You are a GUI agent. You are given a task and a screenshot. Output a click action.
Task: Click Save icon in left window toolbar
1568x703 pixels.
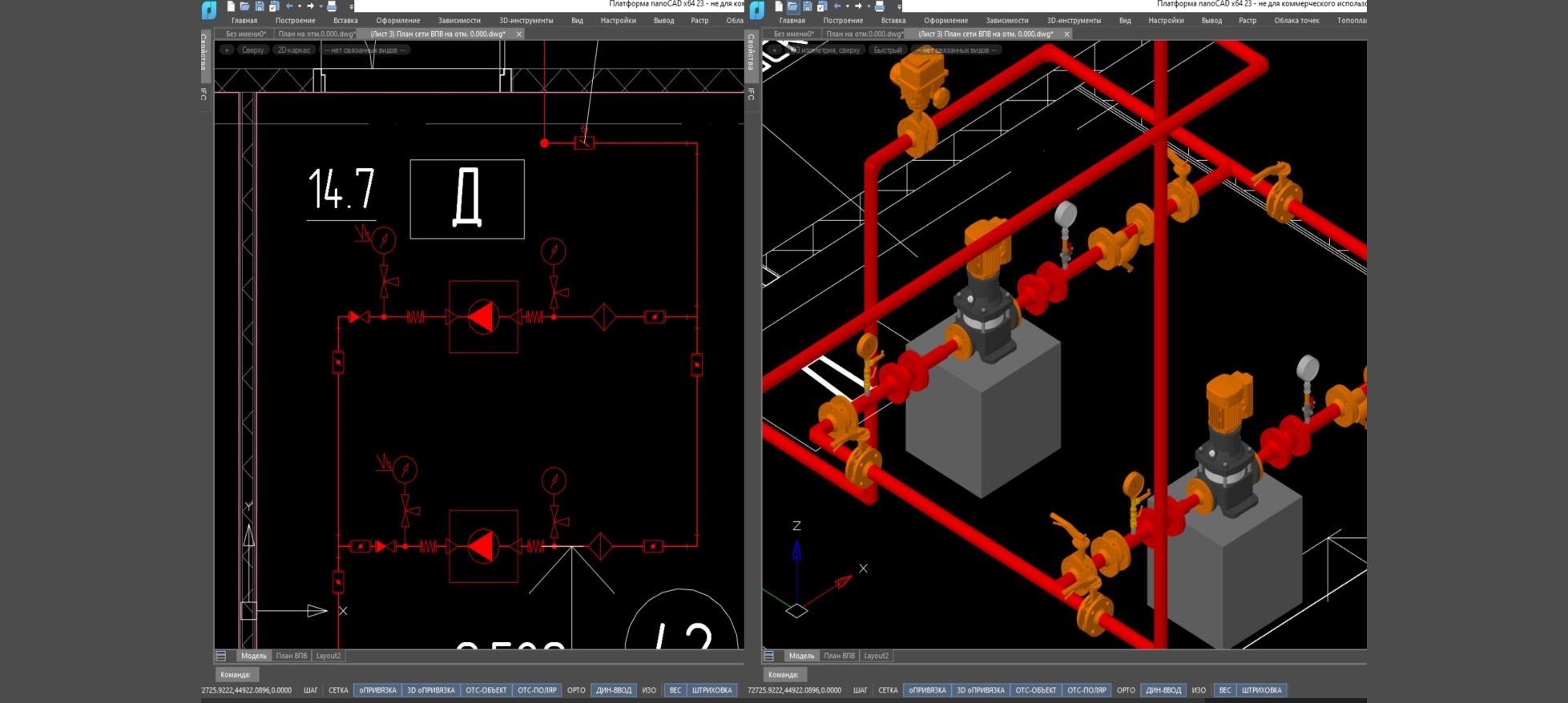tap(260, 6)
